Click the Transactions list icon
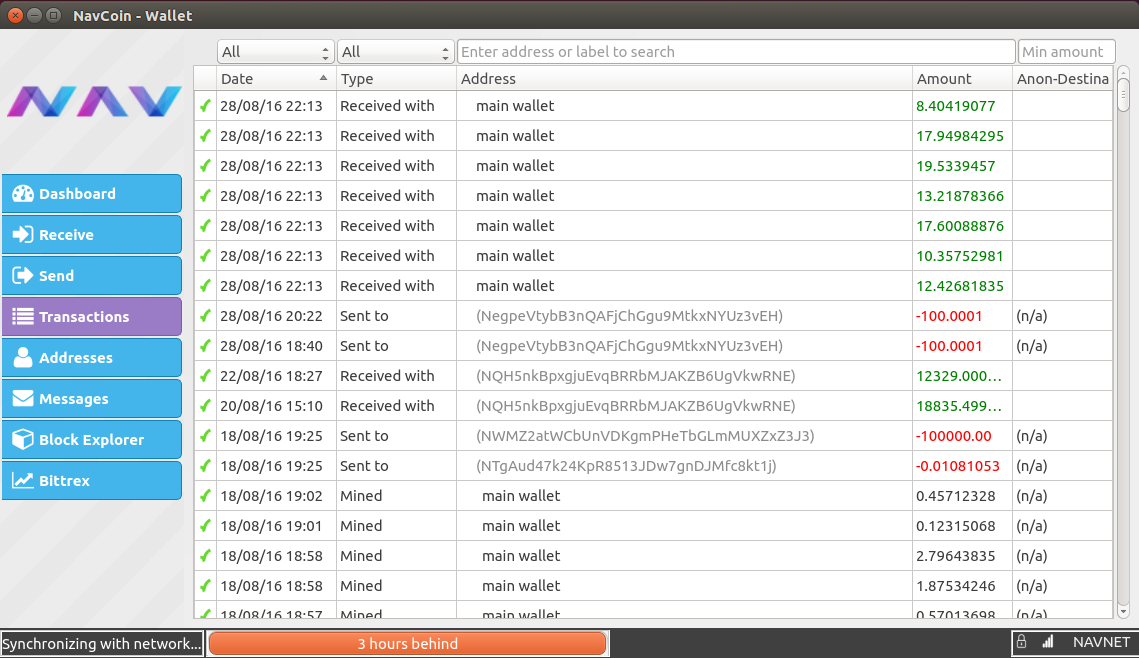Image resolution: width=1139 pixels, height=658 pixels. (23, 317)
